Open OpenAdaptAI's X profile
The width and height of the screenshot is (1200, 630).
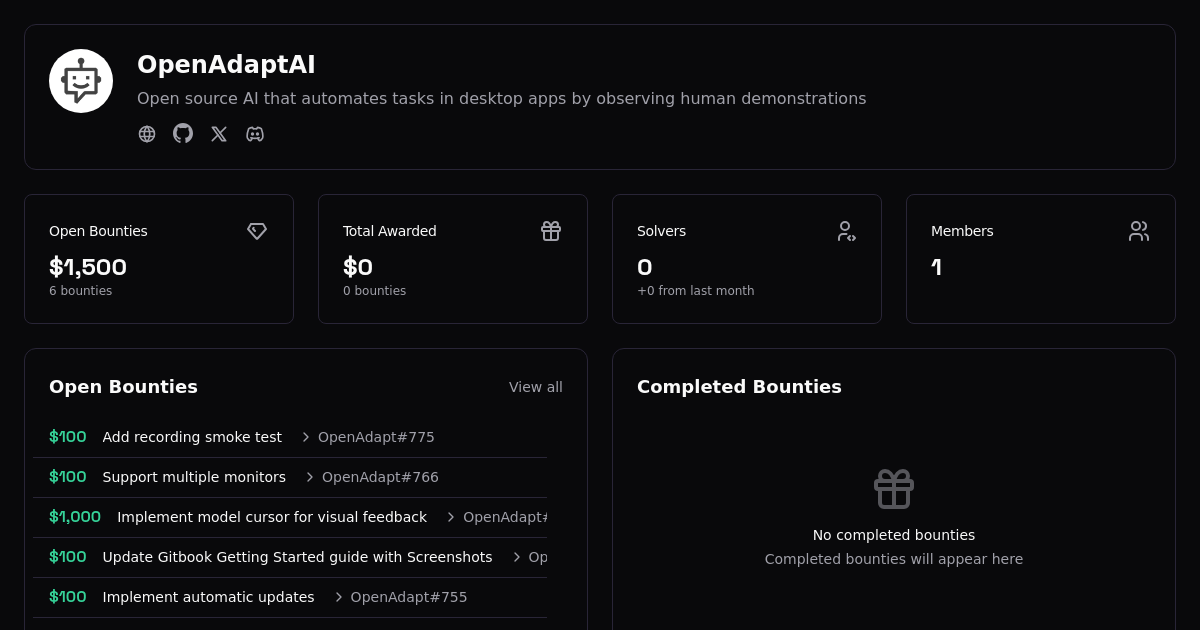click(219, 134)
